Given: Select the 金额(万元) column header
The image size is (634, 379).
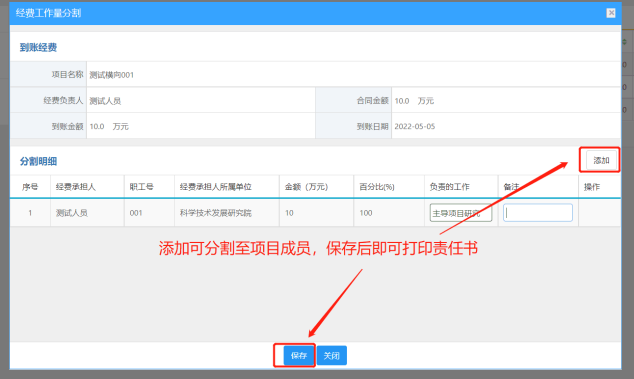Looking at the screenshot, I should pyautogui.click(x=306, y=187).
